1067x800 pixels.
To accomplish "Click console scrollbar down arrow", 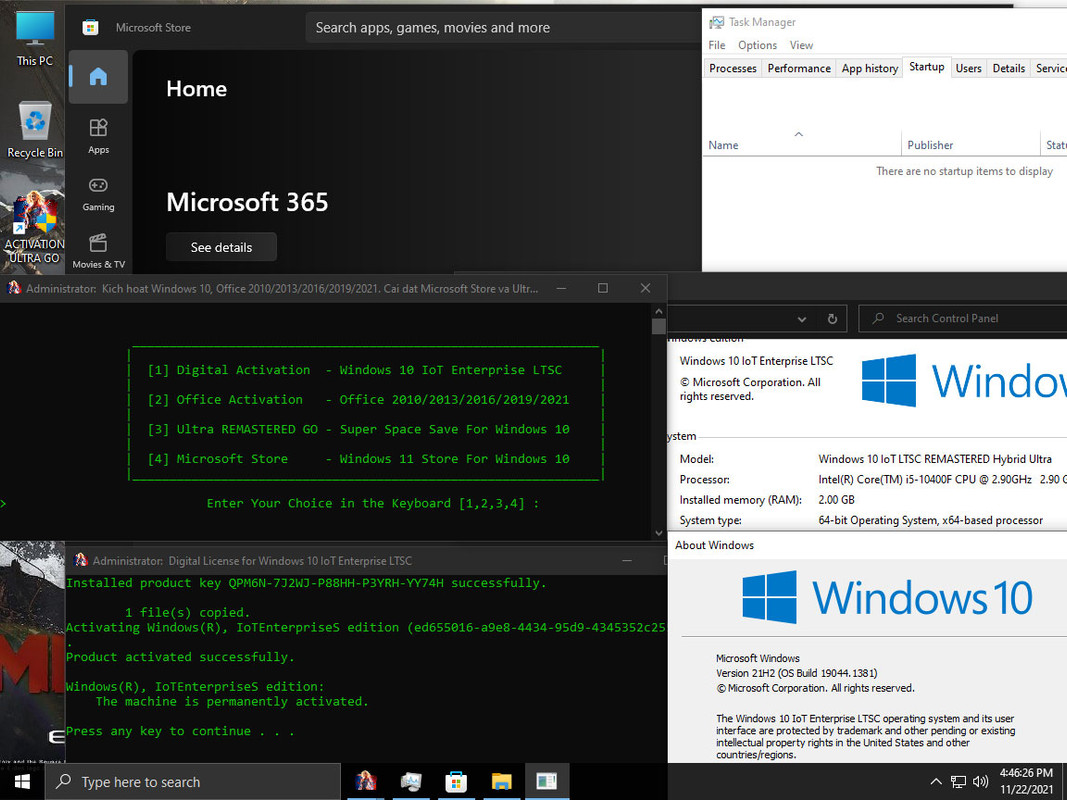I will (658, 533).
